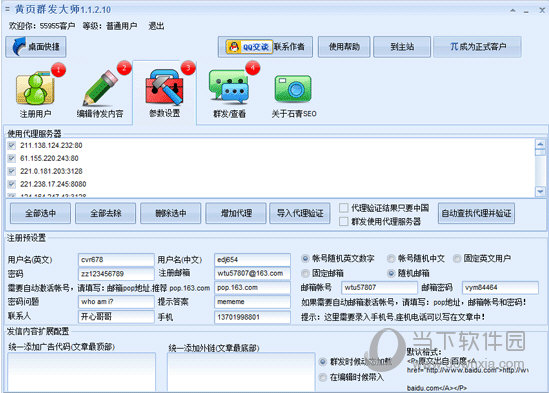
Task: Toggle the proxy 221.0.181.203:3128 checkbox
Action: tap(12, 171)
